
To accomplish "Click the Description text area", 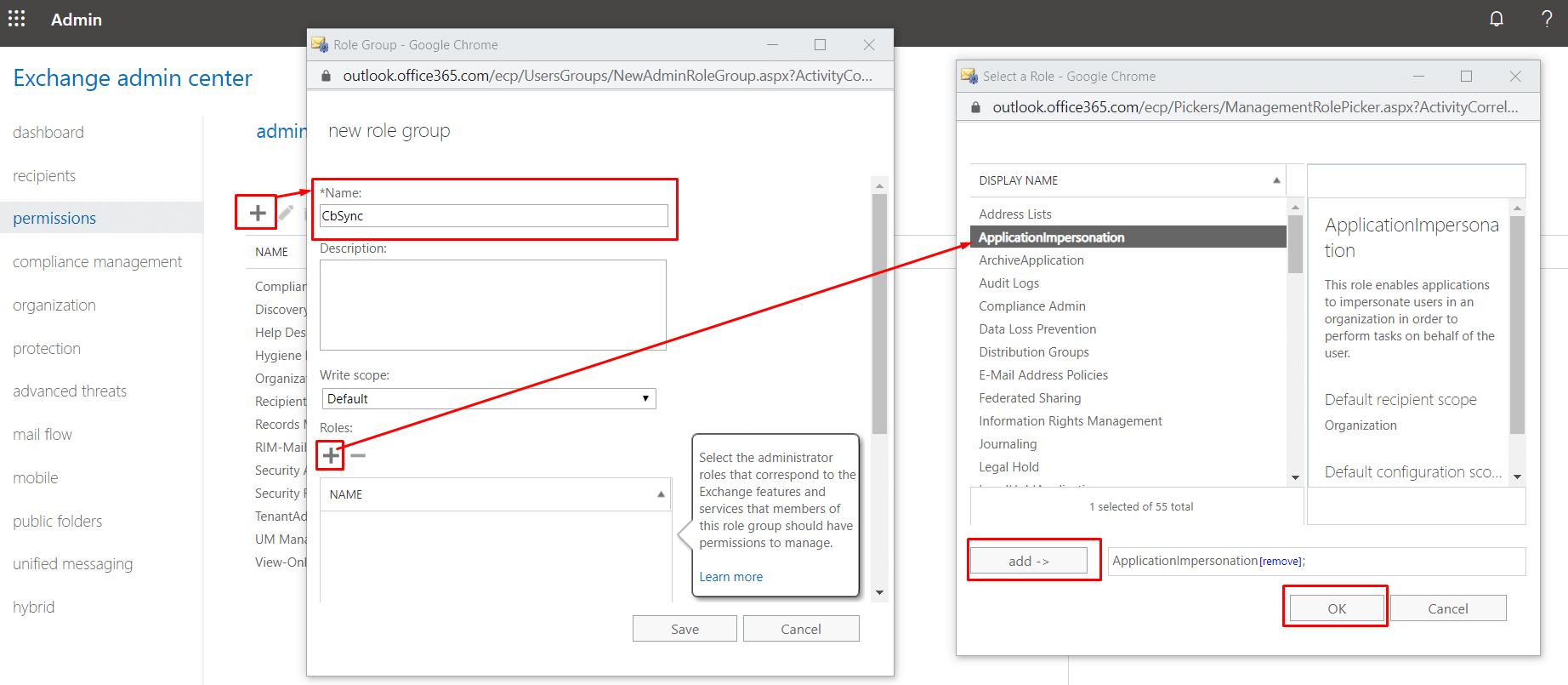I will coord(493,305).
